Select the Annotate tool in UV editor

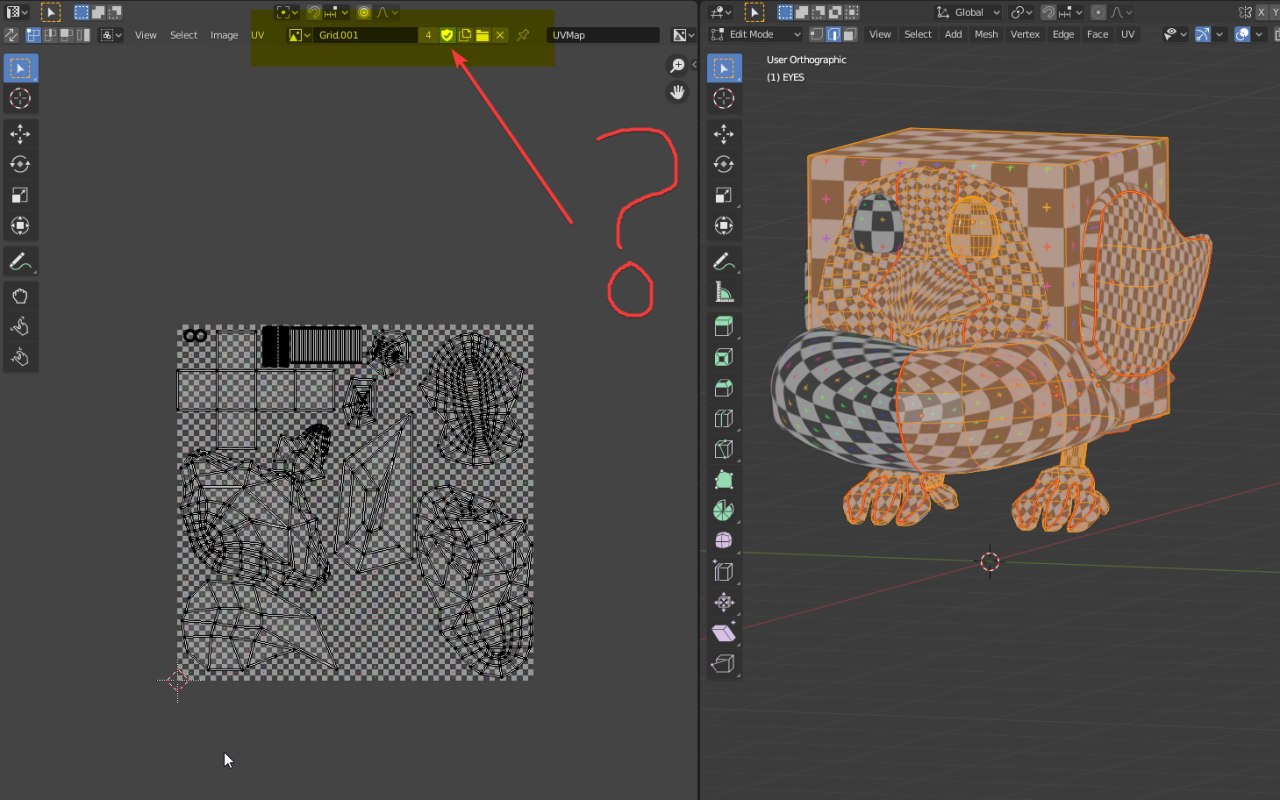pyautogui.click(x=20, y=262)
